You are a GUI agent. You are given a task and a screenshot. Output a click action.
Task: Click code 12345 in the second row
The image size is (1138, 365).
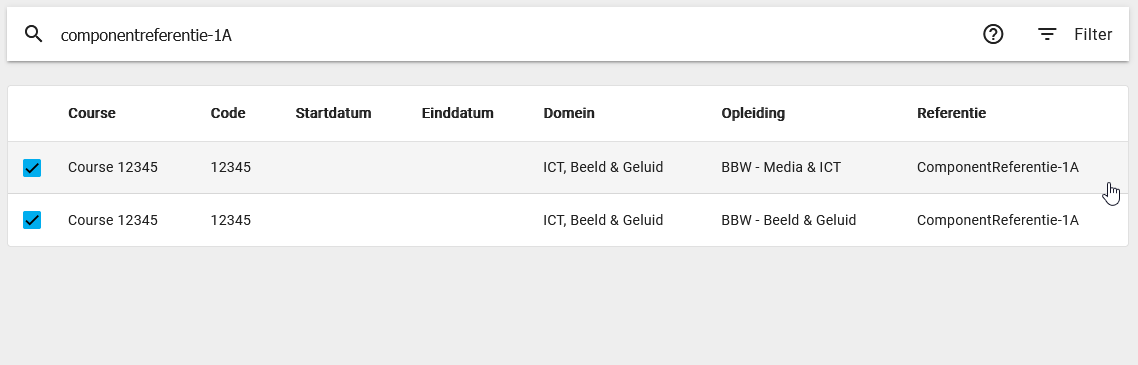pos(231,220)
